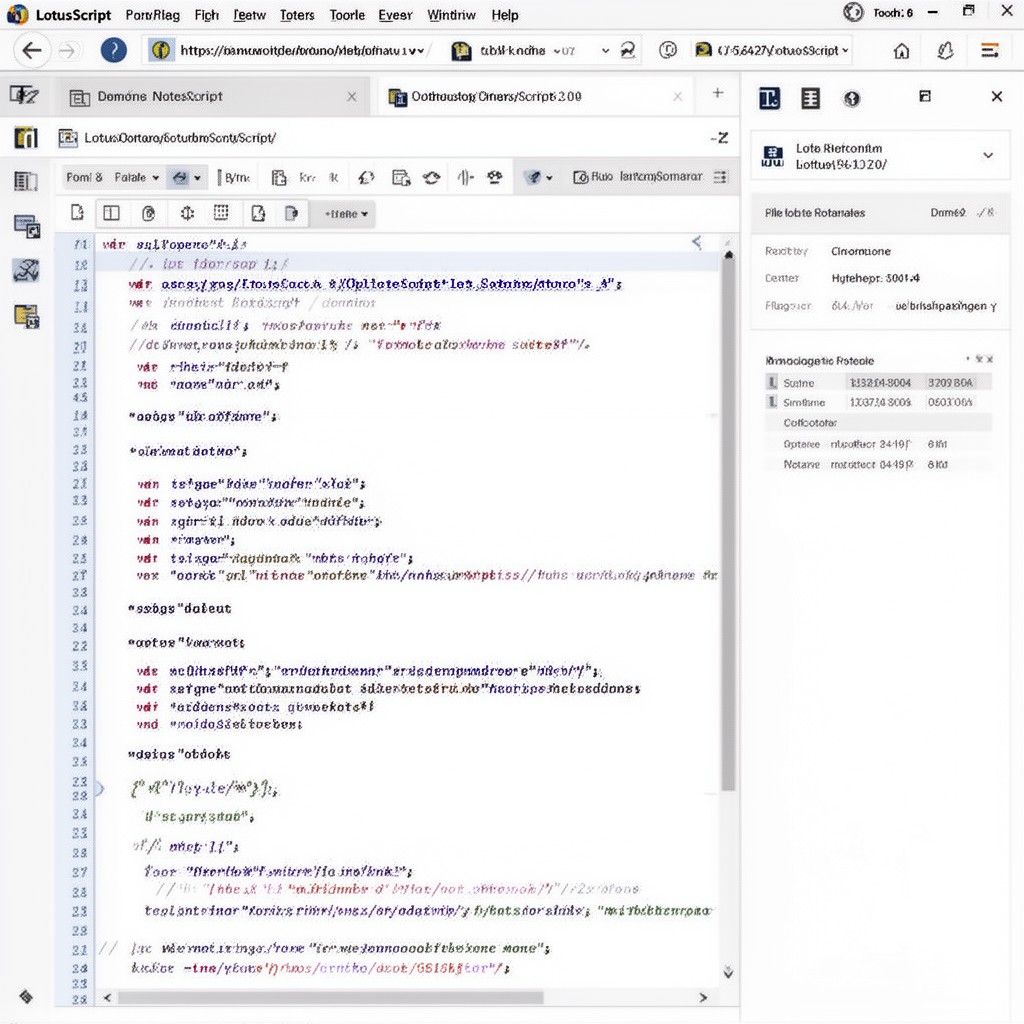Open the LotuosScript location dropdown
Screen dimensions: 1024x1024
[845, 50]
